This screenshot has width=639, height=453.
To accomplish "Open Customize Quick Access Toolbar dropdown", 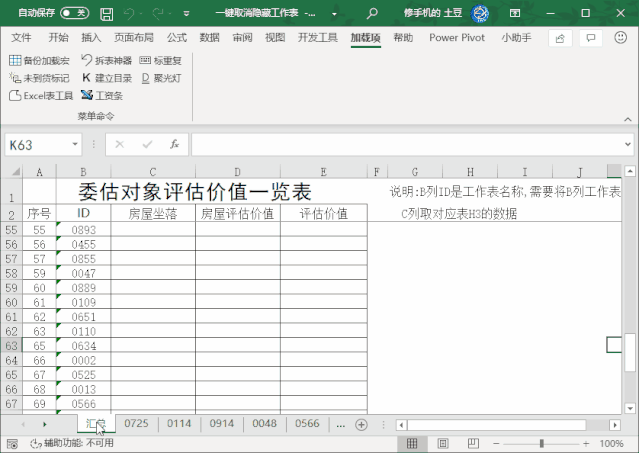I will point(186,14).
